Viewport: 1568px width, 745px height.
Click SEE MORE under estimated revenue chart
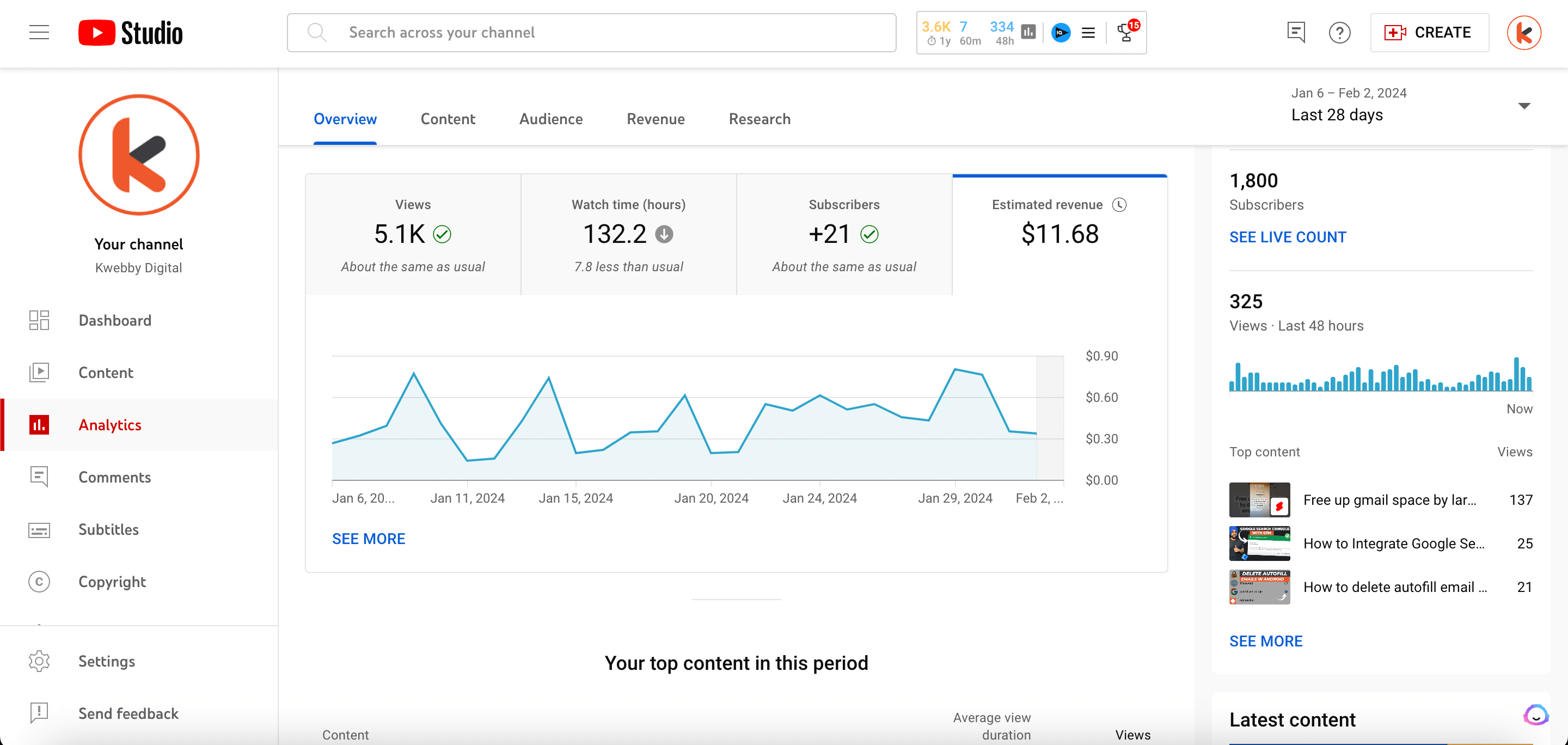pos(369,538)
